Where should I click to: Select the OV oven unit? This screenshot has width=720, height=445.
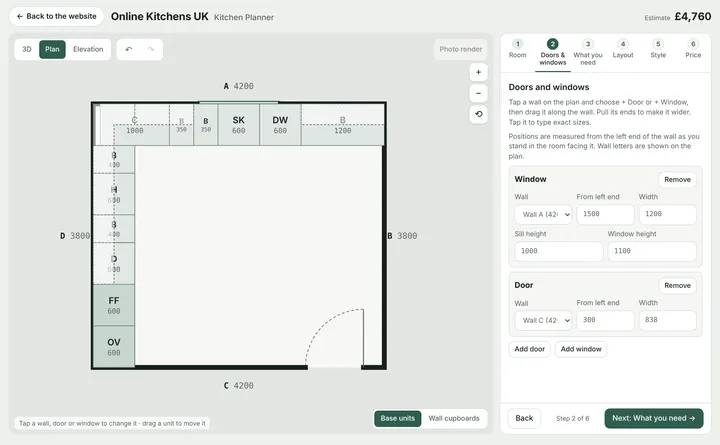pyautogui.click(x=114, y=347)
